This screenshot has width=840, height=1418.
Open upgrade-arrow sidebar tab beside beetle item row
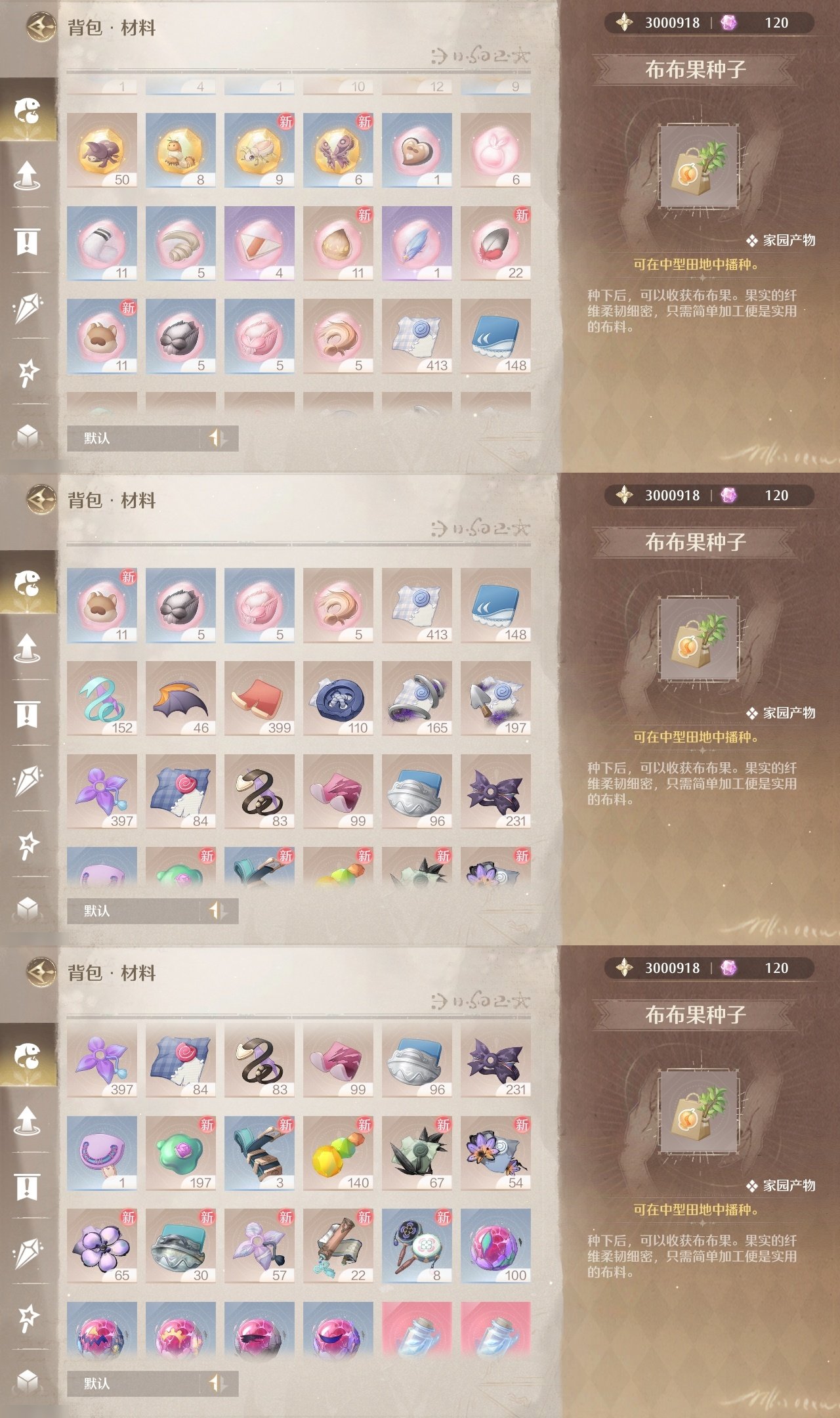coord(27,175)
